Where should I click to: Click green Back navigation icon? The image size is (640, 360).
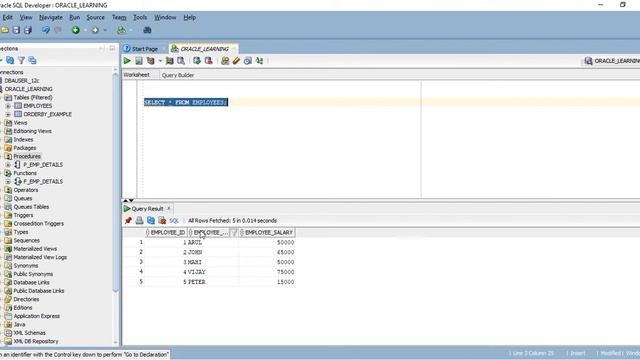click(76, 30)
